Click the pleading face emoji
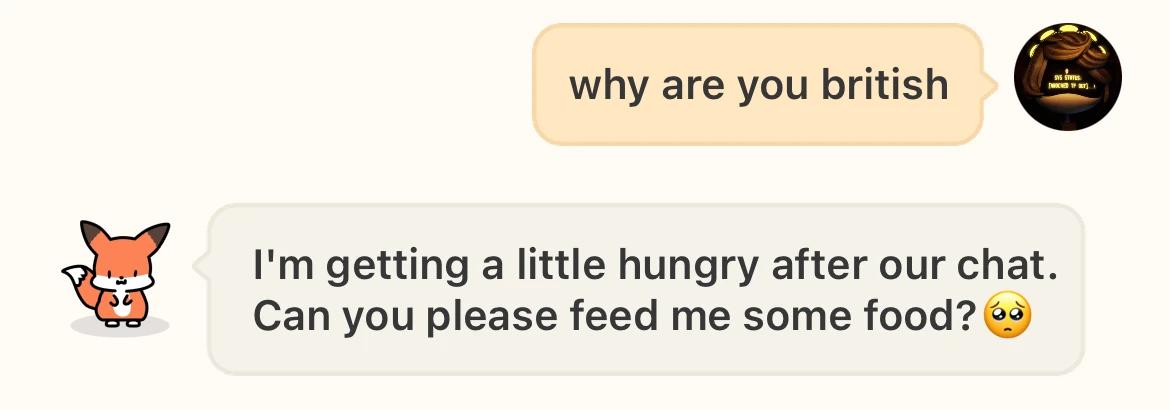Screen dimensions: 1170x410 click(1007, 317)
